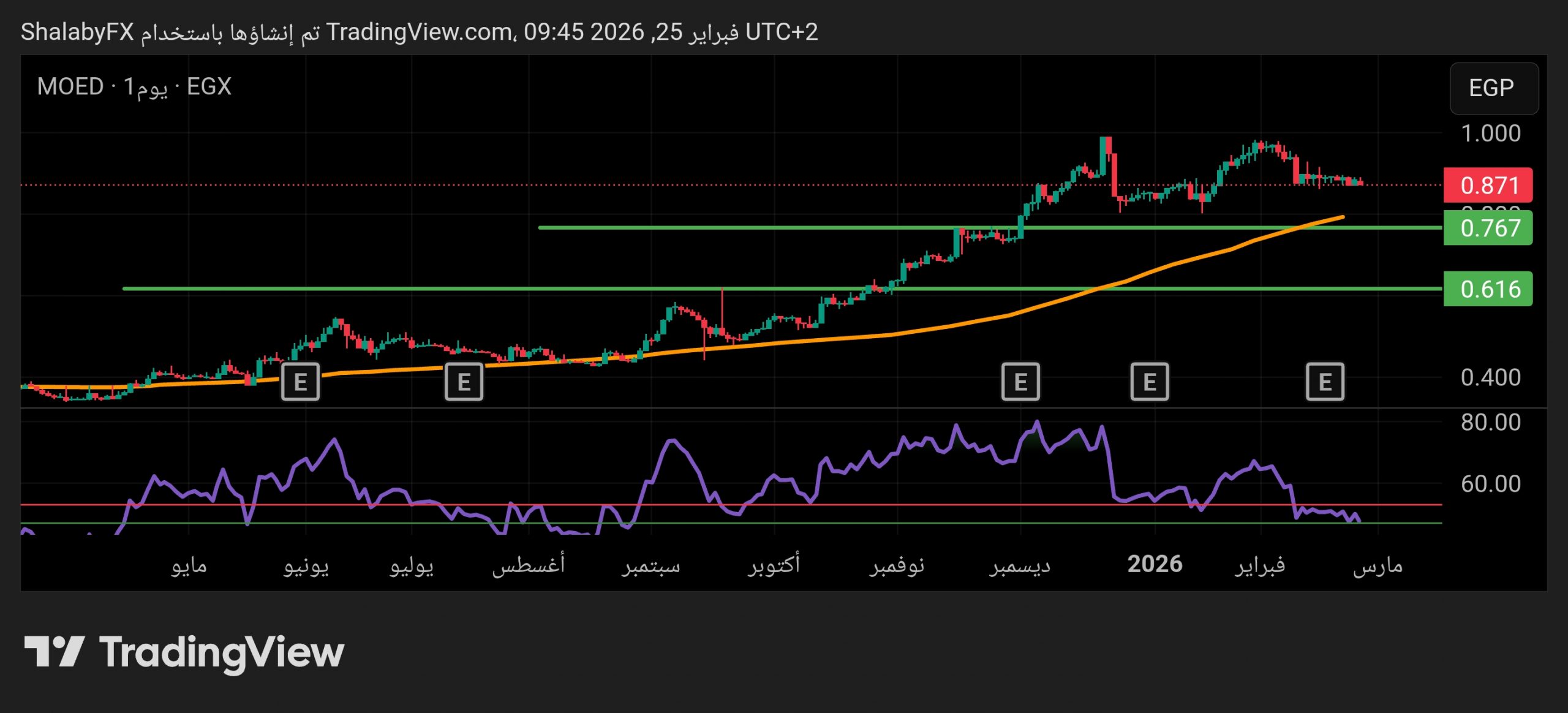Click the ShalabyFX author header text
Screen dimensions: 1568x713
(77, 32)
